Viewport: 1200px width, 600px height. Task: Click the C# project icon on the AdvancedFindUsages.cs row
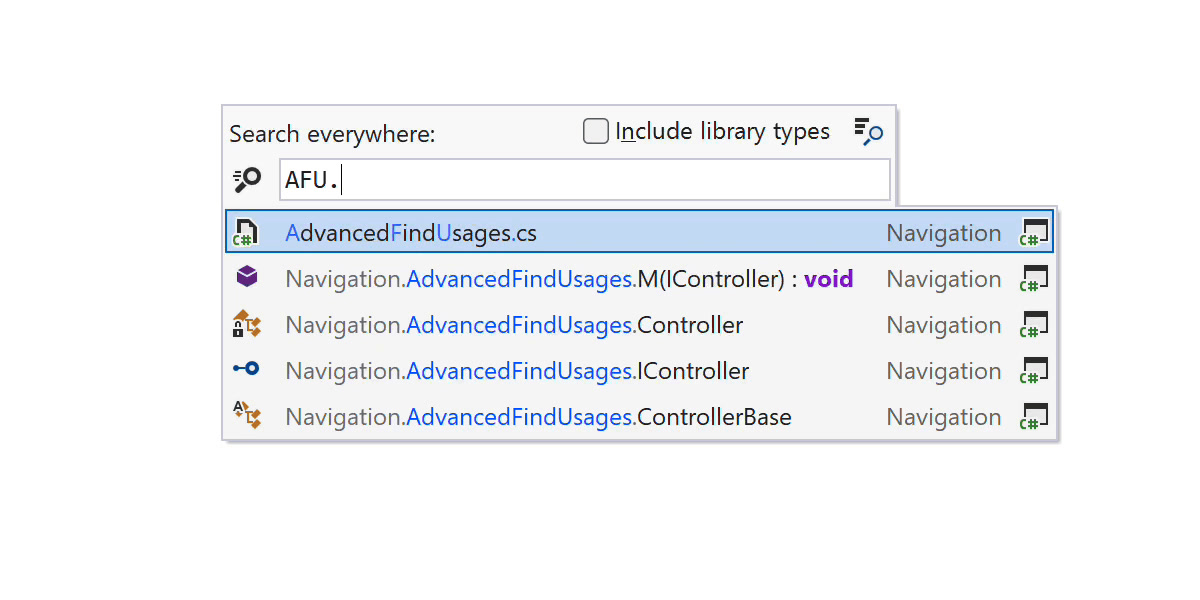1033,233
